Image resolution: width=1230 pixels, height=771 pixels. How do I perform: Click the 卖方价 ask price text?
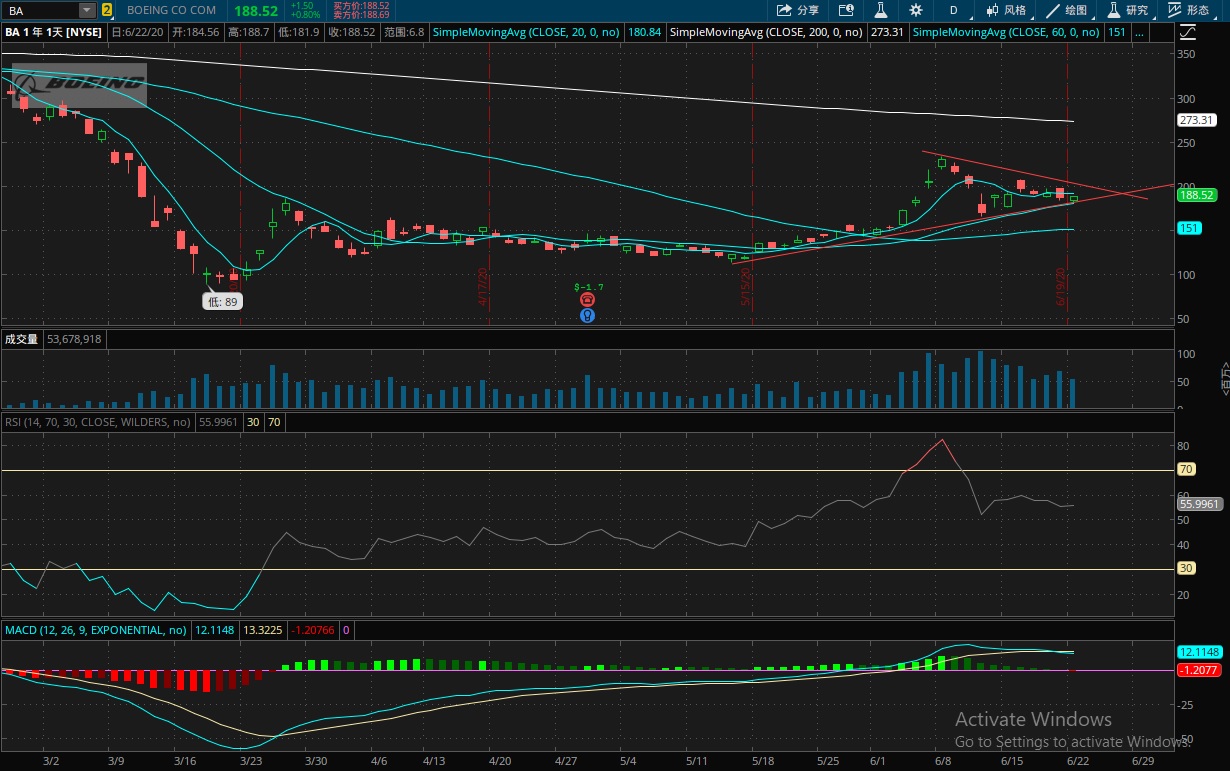pyautogui.click(x=359, y=15)
